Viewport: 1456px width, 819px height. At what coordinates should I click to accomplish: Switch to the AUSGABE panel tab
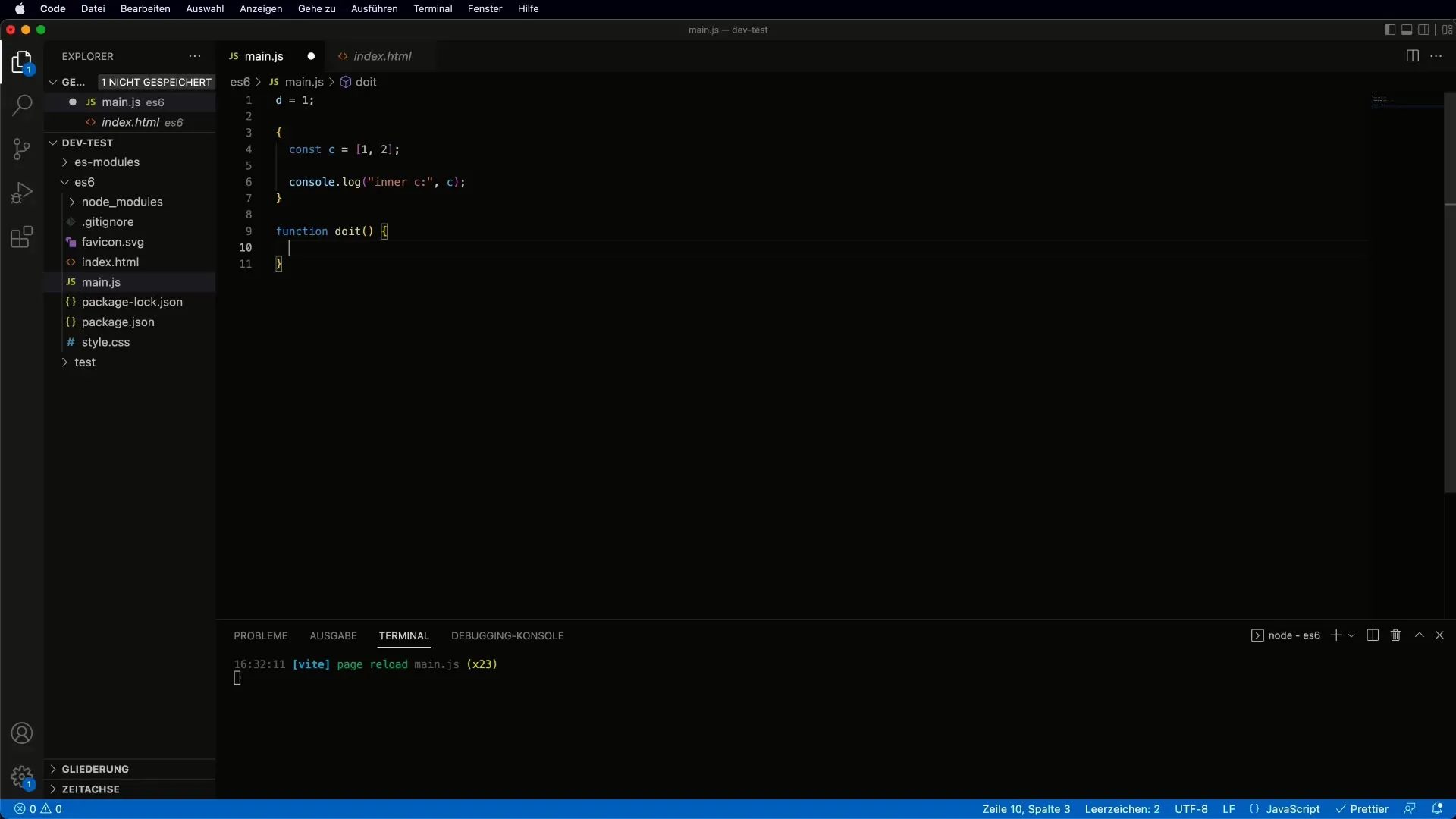[333, 635]
